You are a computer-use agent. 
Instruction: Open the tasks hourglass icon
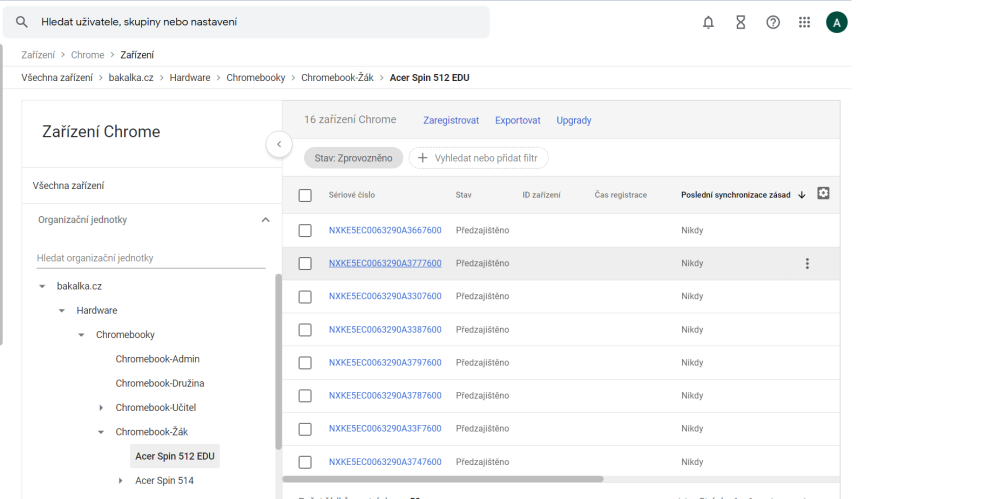[740, 22]
